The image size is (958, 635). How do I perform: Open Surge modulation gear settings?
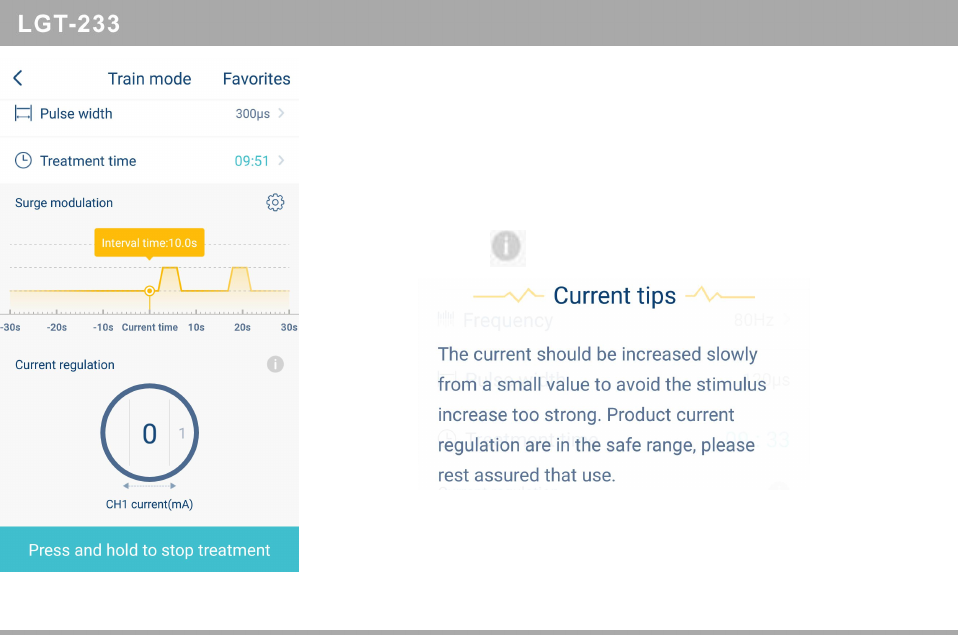[275, 203]
